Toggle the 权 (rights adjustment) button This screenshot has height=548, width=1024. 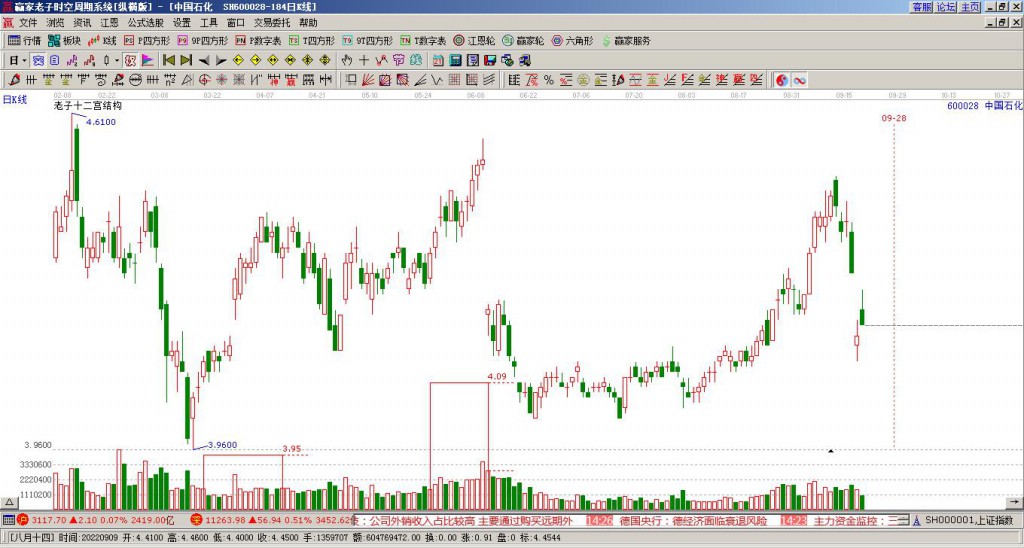coord(130,60)
